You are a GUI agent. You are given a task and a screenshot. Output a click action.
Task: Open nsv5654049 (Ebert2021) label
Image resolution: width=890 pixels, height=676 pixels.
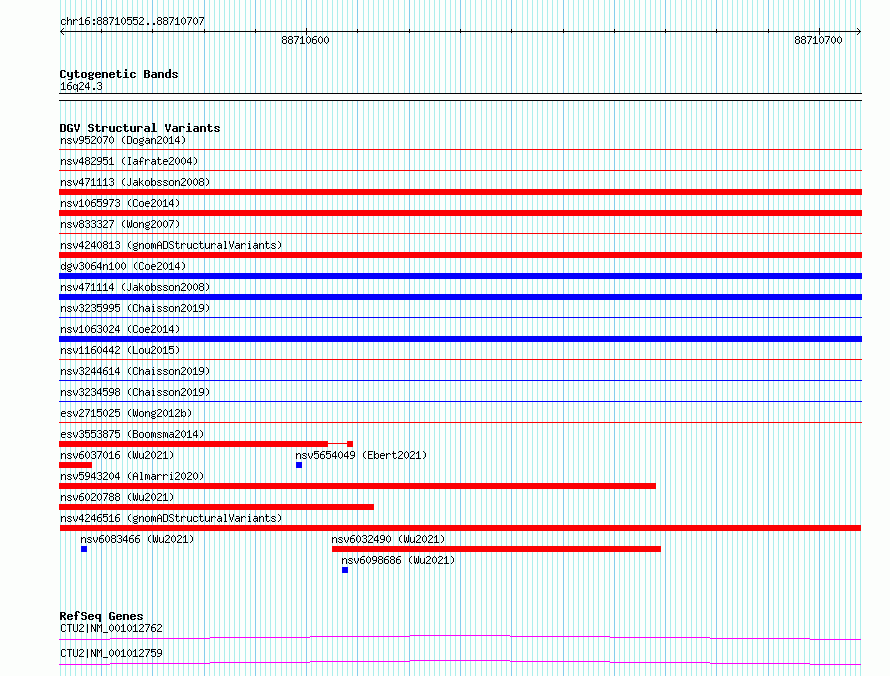tap(361, 455)
